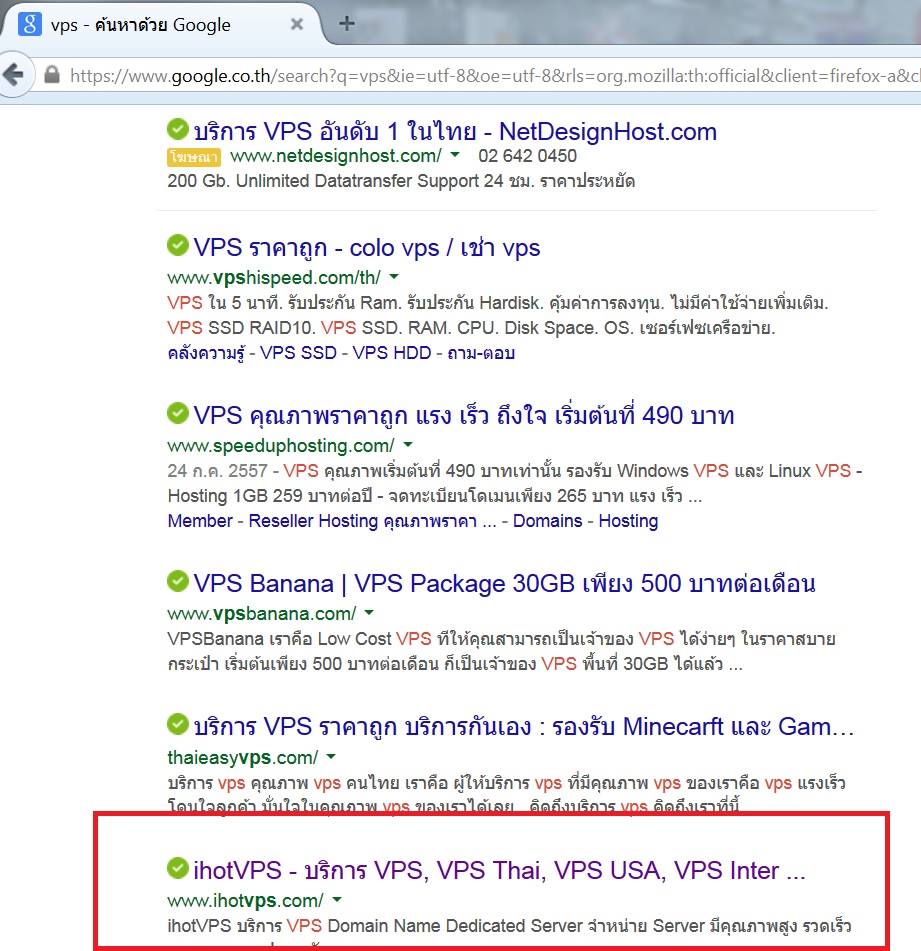Click the คลังความรู้ sitelink

click(206, 353)
